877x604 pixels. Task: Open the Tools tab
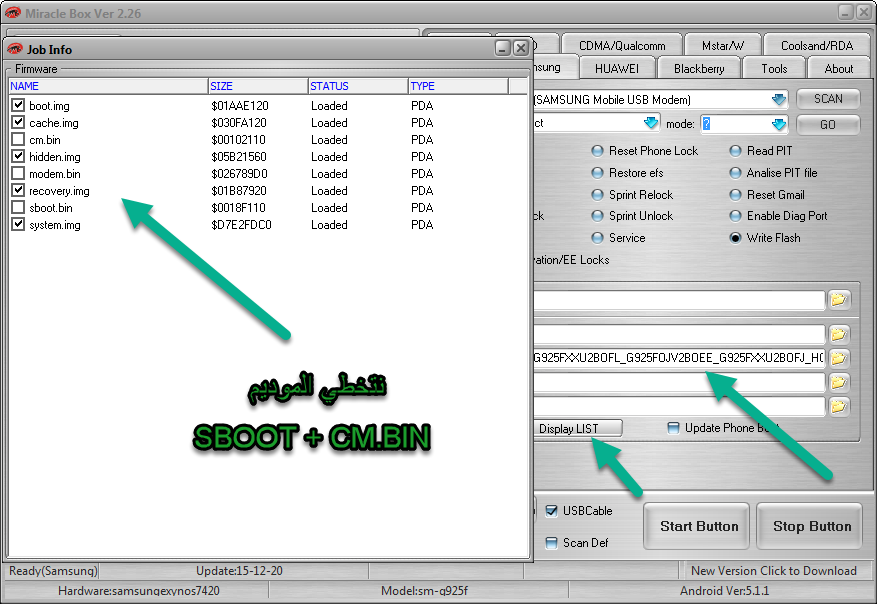pyautogui.click(x=774, y=68)
